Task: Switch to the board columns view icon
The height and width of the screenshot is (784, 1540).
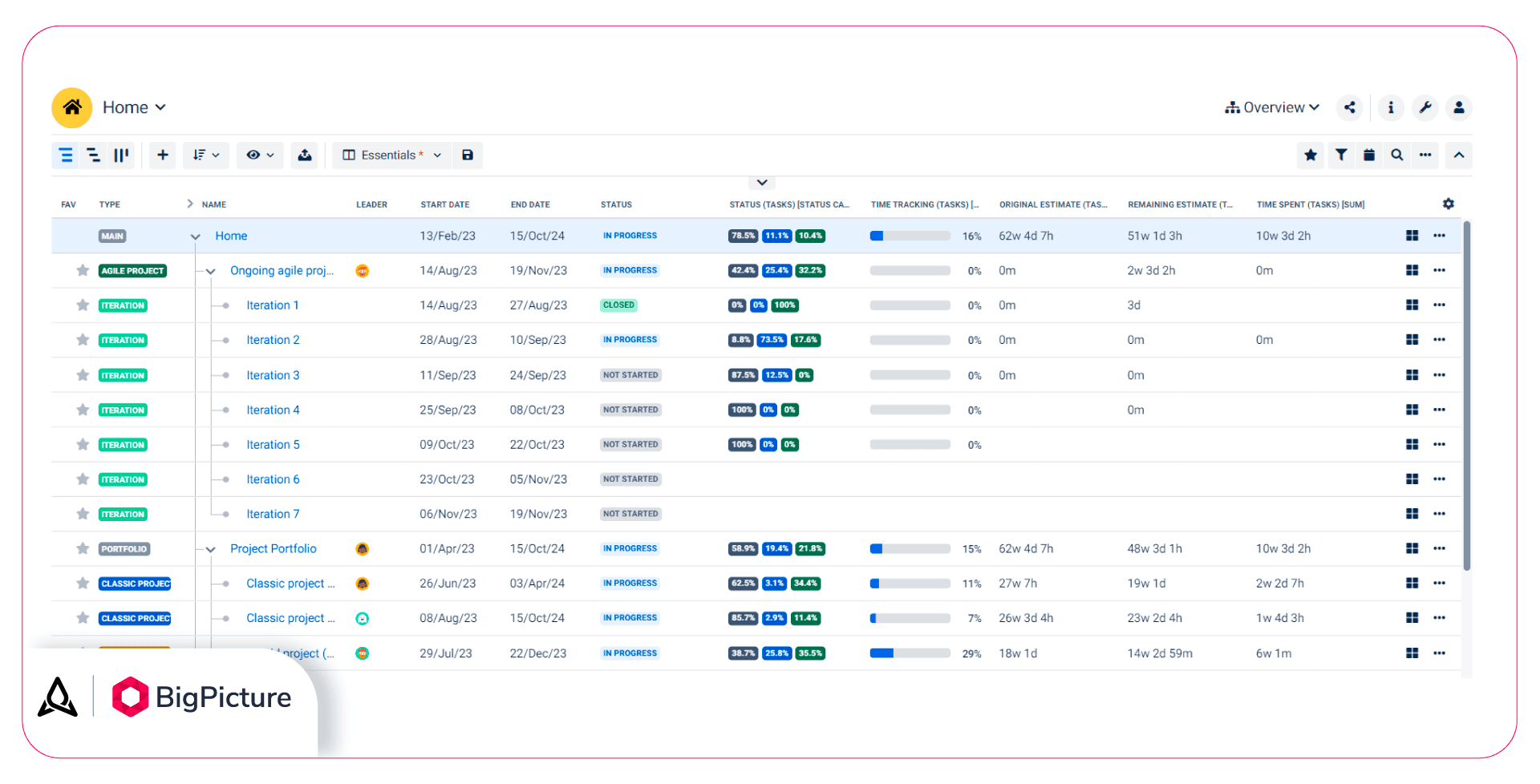Action: (x=121, y=155)
